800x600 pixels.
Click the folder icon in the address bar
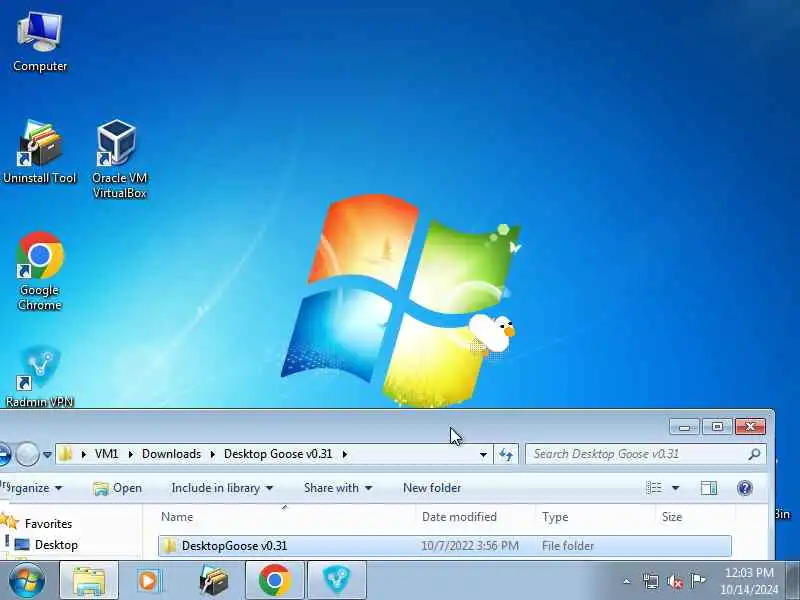coord(65,454)
